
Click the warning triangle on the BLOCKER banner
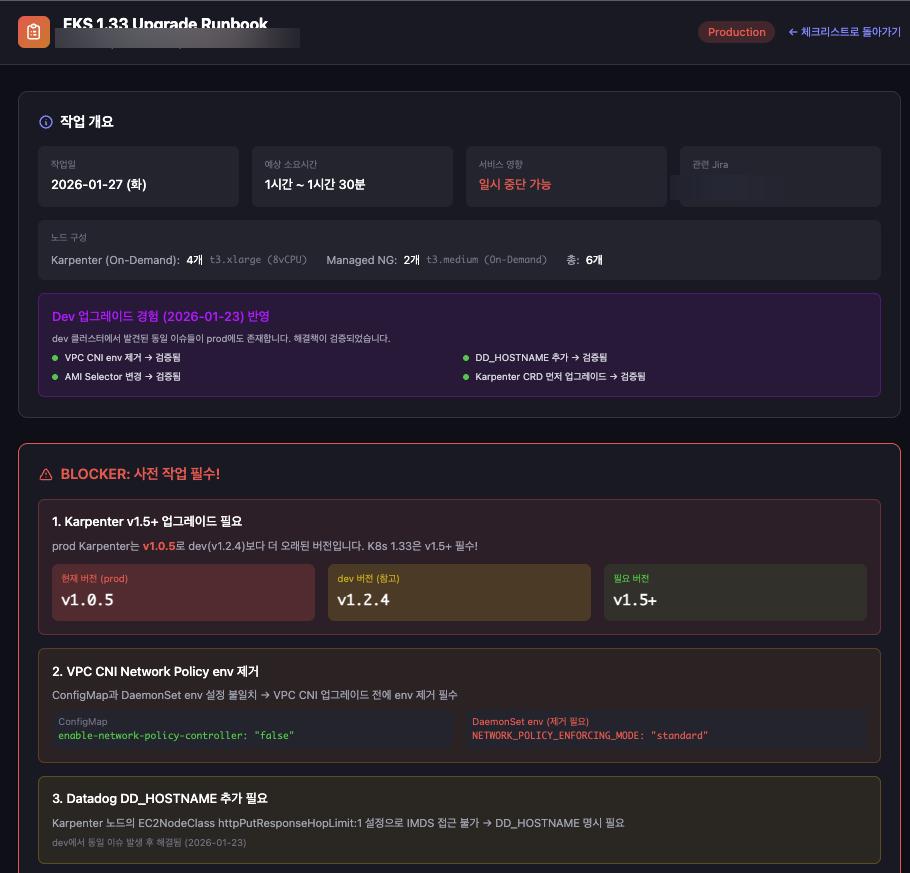click(46, 474)
